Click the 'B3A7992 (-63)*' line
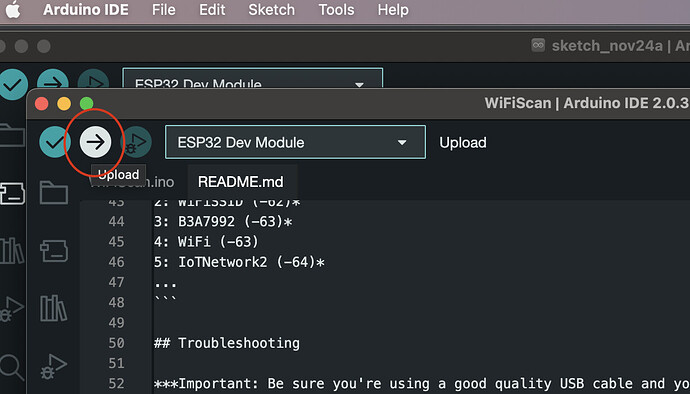Screen dimensions: 690x394 point(223,221)
